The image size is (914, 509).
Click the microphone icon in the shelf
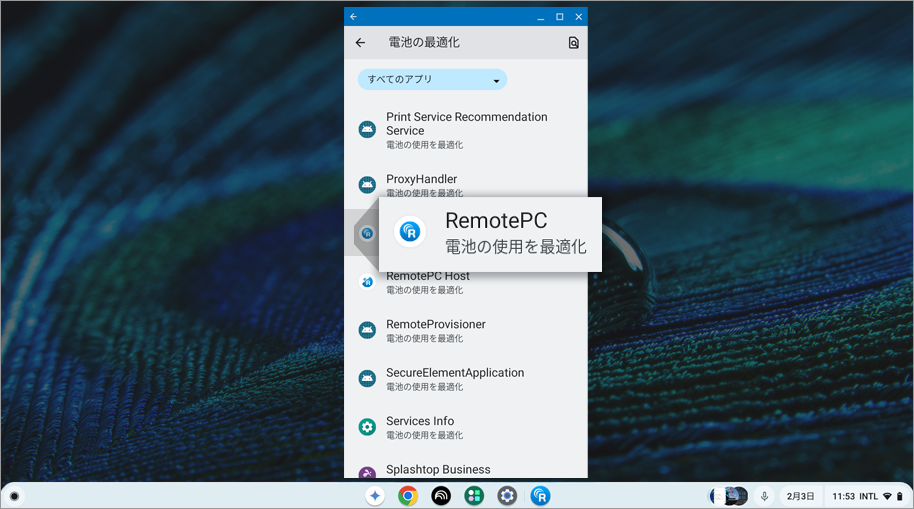pos(764,496)
